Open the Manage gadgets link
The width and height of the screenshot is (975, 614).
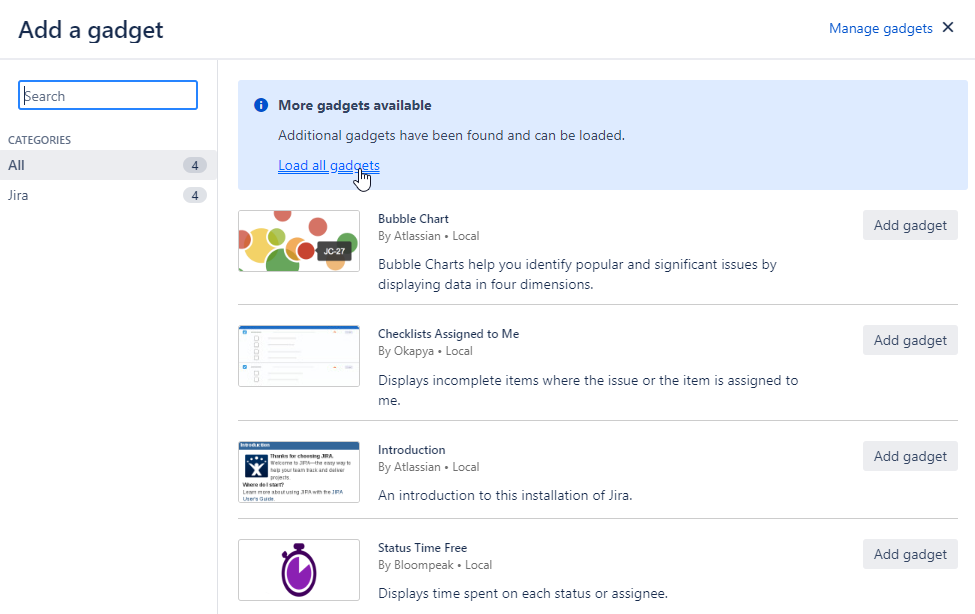[x=880, y=29]
